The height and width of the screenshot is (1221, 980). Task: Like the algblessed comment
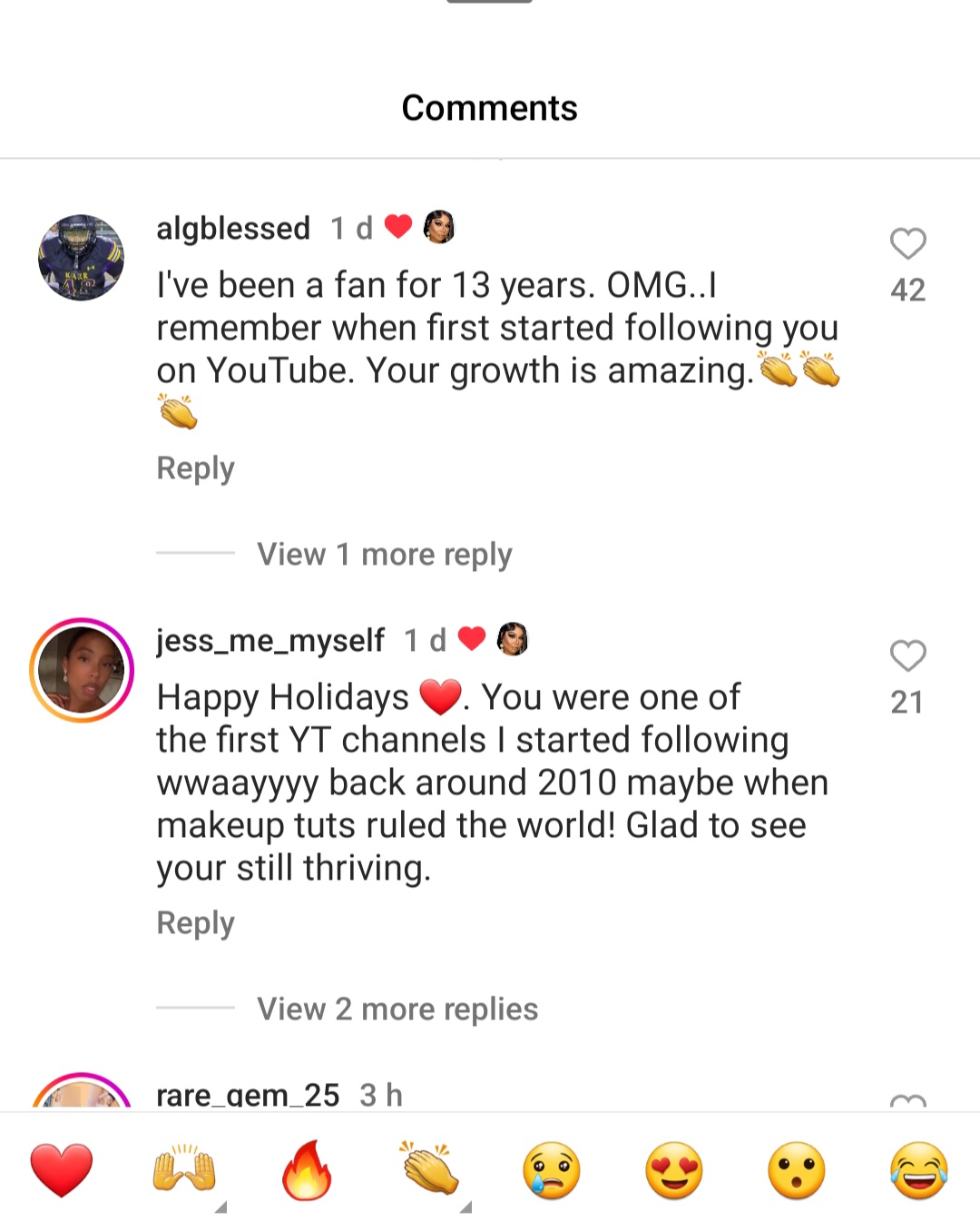coord(907,243)
